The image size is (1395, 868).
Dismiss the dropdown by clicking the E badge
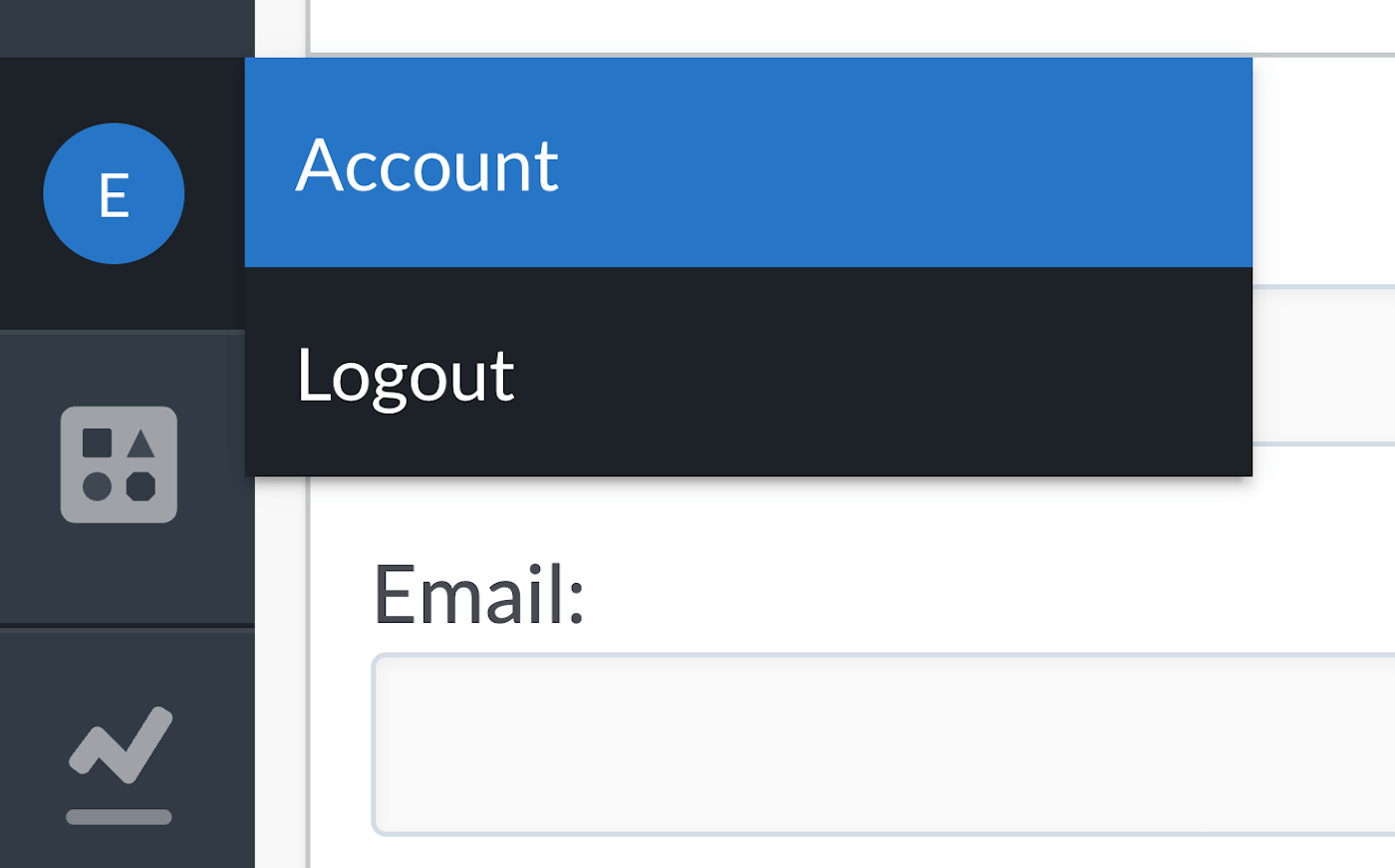pos(114,194)
